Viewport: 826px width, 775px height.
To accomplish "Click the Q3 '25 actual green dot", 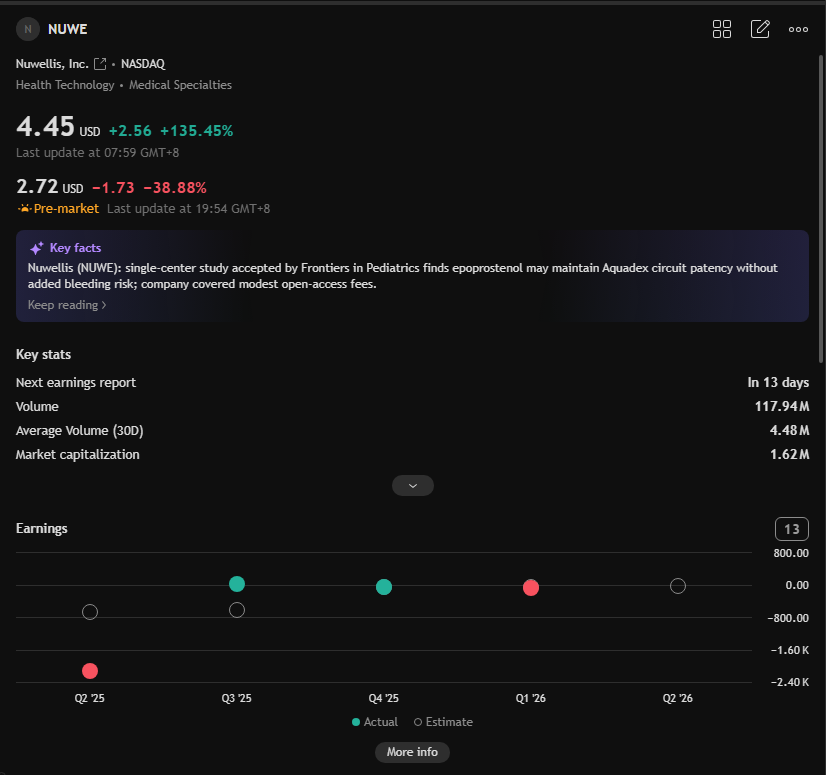I will click(x=237, y=584).
